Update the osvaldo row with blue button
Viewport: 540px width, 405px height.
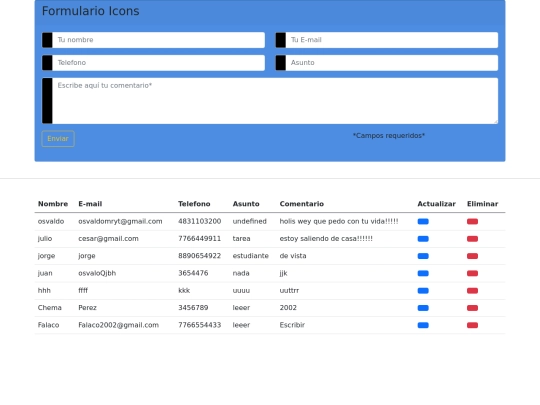coord(423,221)
